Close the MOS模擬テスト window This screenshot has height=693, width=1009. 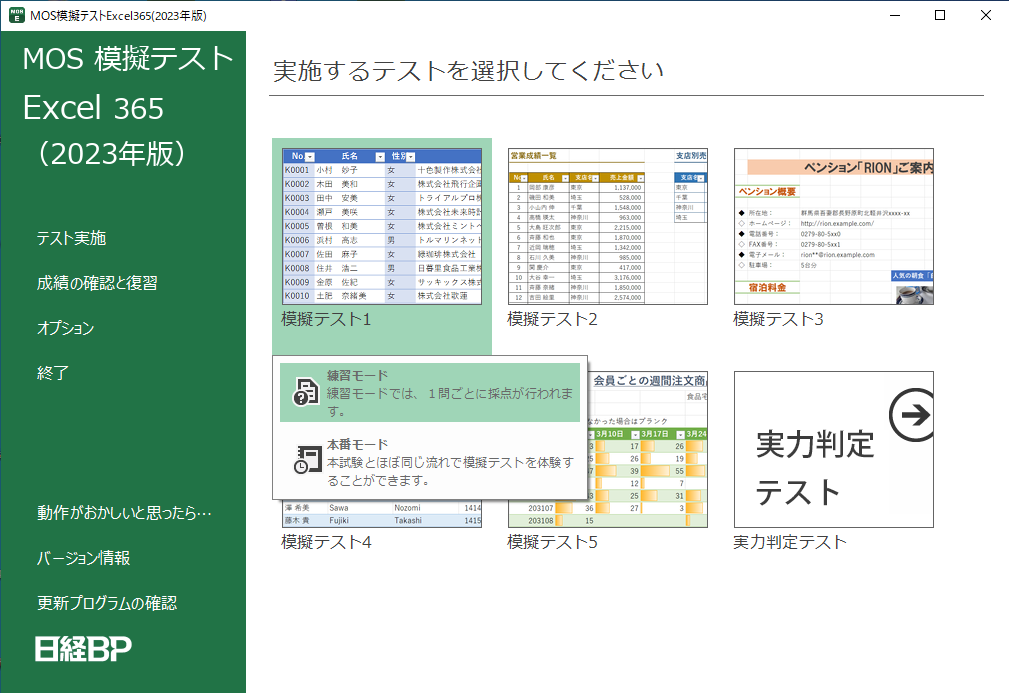(x=986, y=15)
